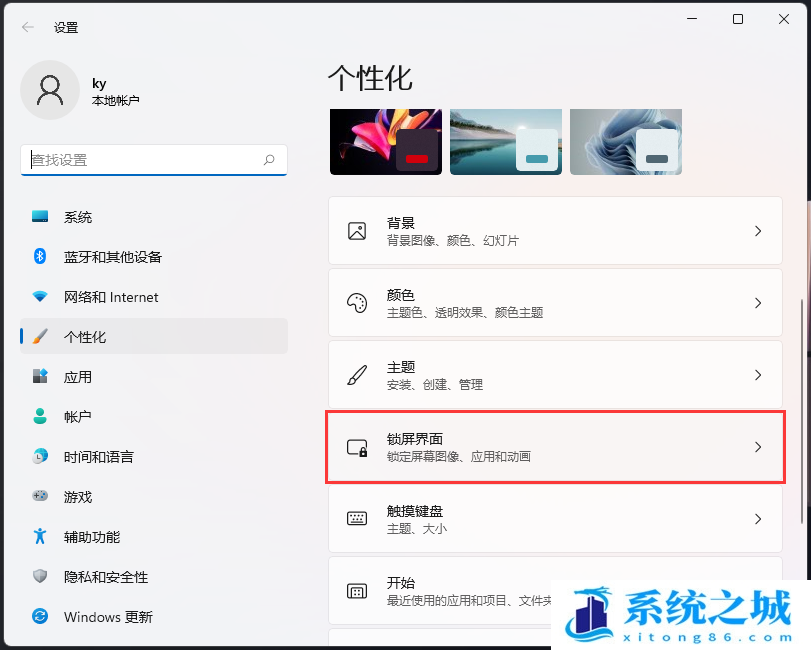
Task: Click the 触摸键盘 keyboard icon
Action: click(357, 519)
